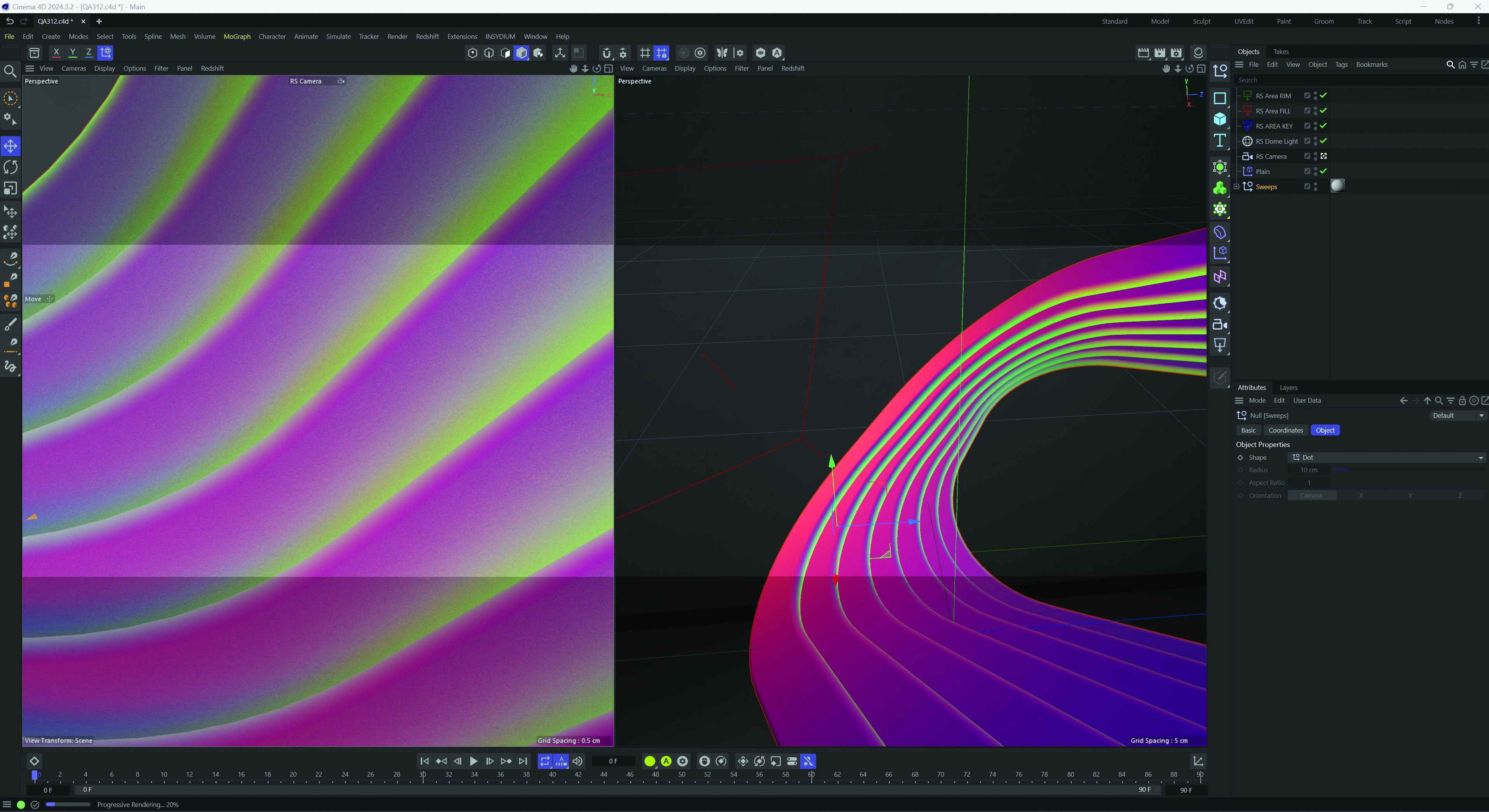Render active view clapper icon

point(1143,52)
